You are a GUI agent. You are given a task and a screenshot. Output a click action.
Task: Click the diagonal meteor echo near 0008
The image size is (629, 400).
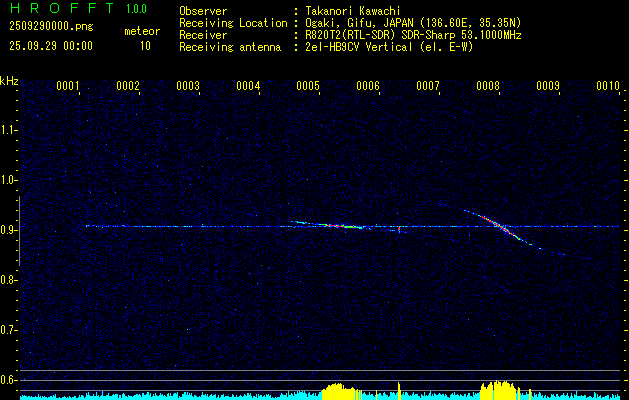pos(501,228)
